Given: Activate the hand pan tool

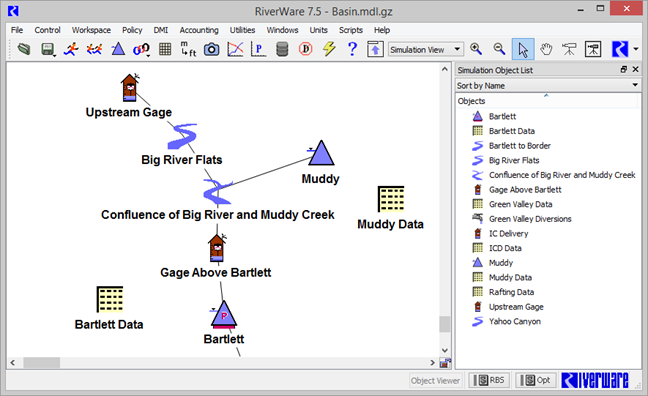Looking at the screenshot, I should tap(546, 49).
